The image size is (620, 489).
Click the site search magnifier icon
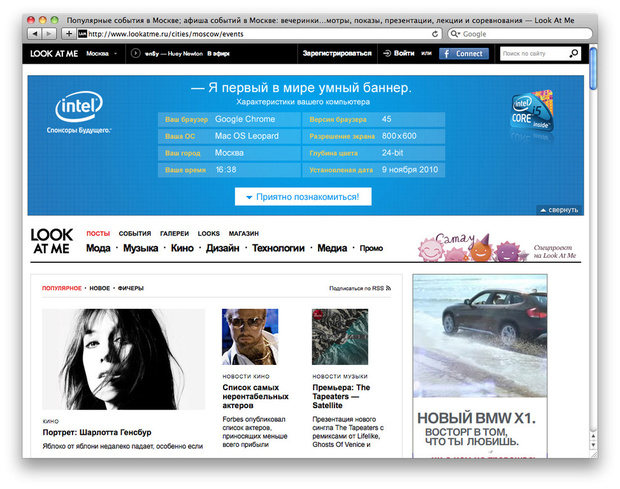point(574,53)
